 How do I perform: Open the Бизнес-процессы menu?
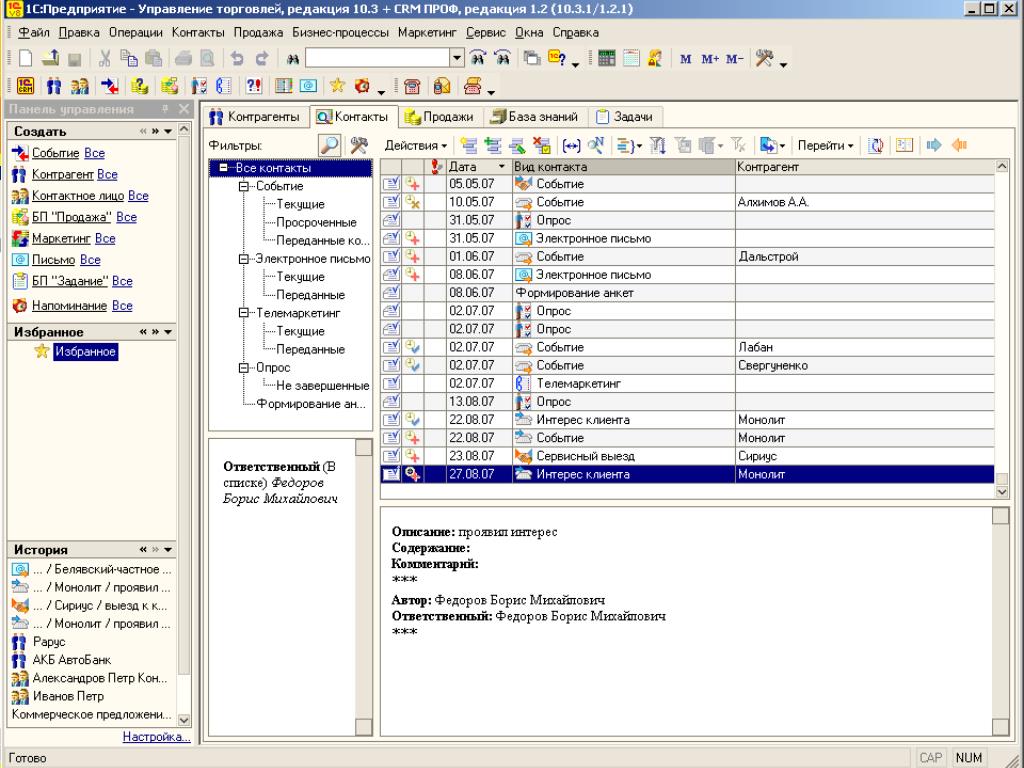click(x=340, y=33)
